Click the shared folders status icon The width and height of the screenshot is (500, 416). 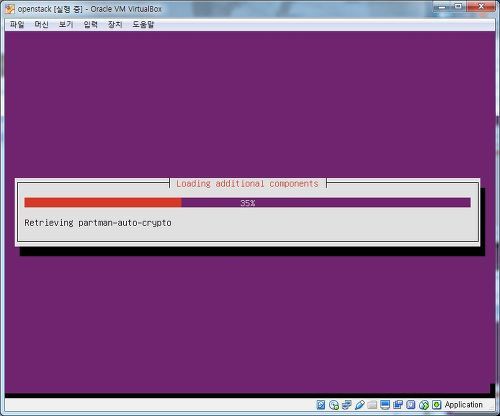click(x=372, y=405)
